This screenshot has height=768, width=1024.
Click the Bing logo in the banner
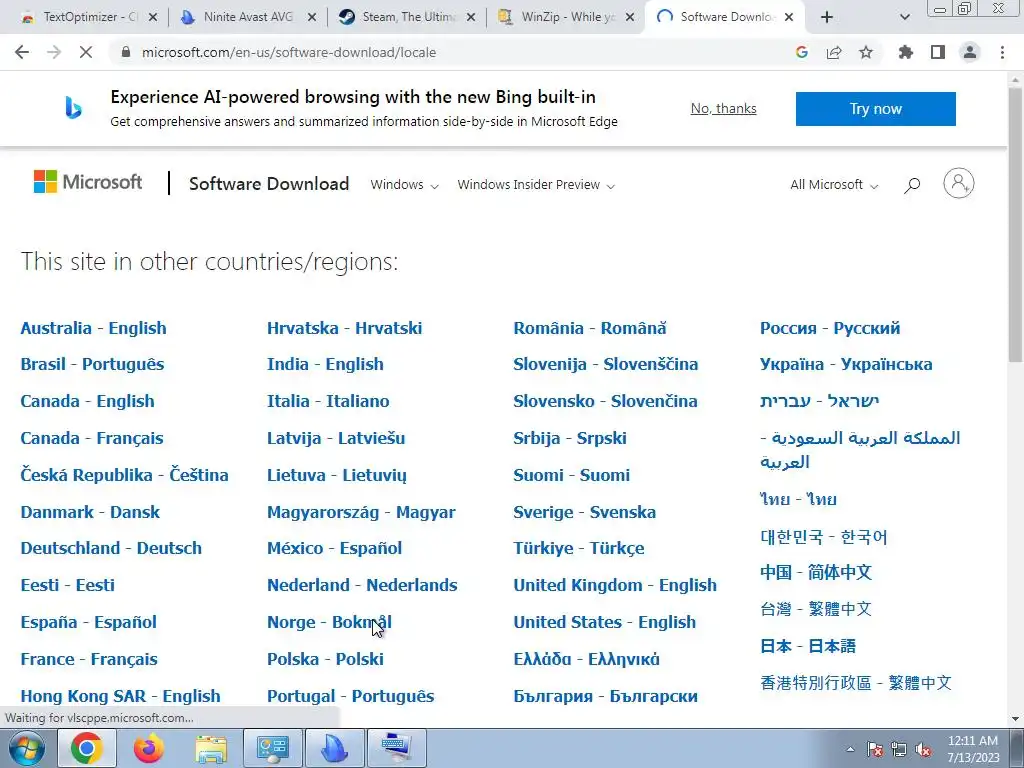(x=73, y=108)
